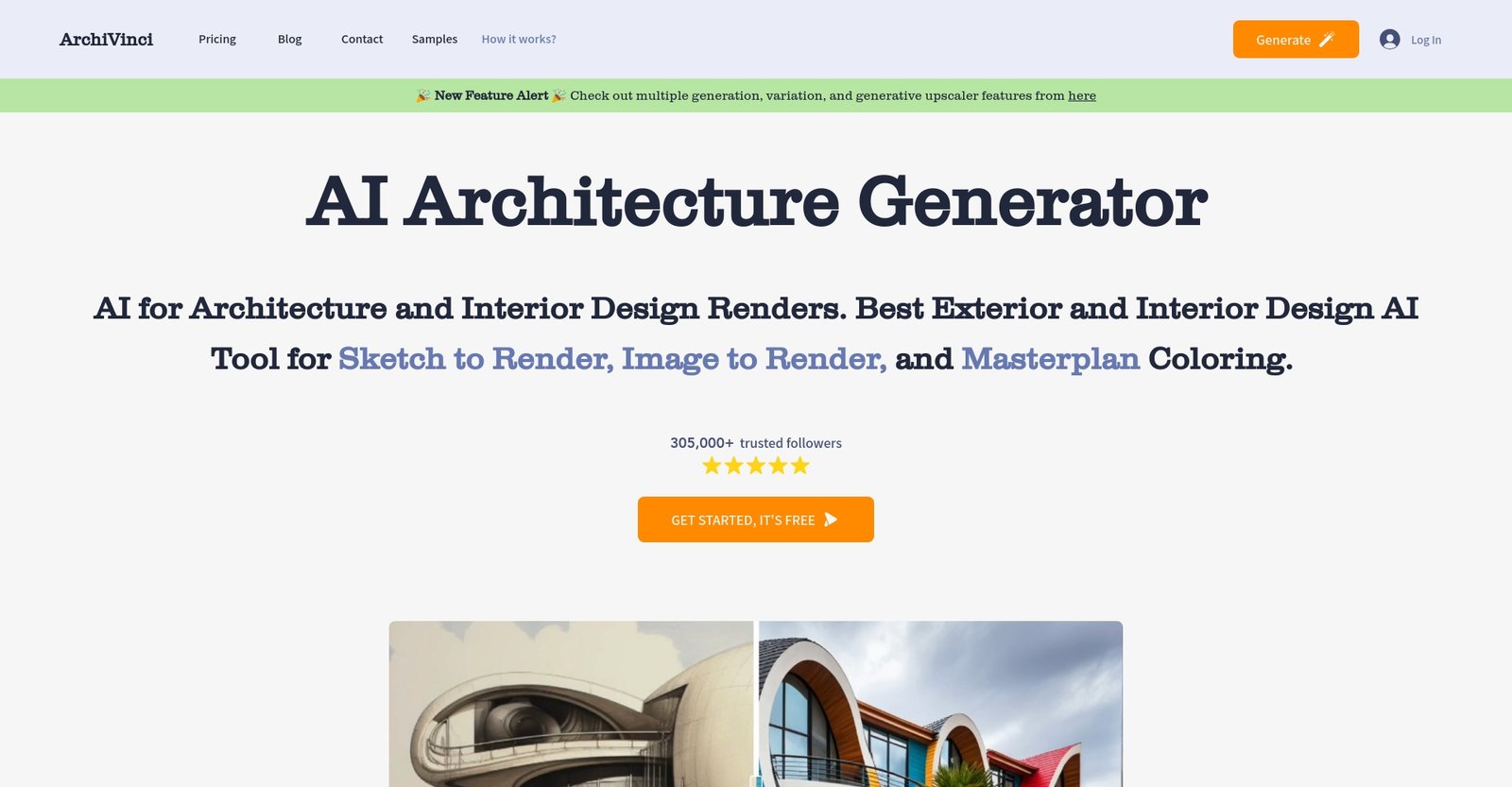Click the user avatar icon
1512x787 pixels.
coord(1389,40)
